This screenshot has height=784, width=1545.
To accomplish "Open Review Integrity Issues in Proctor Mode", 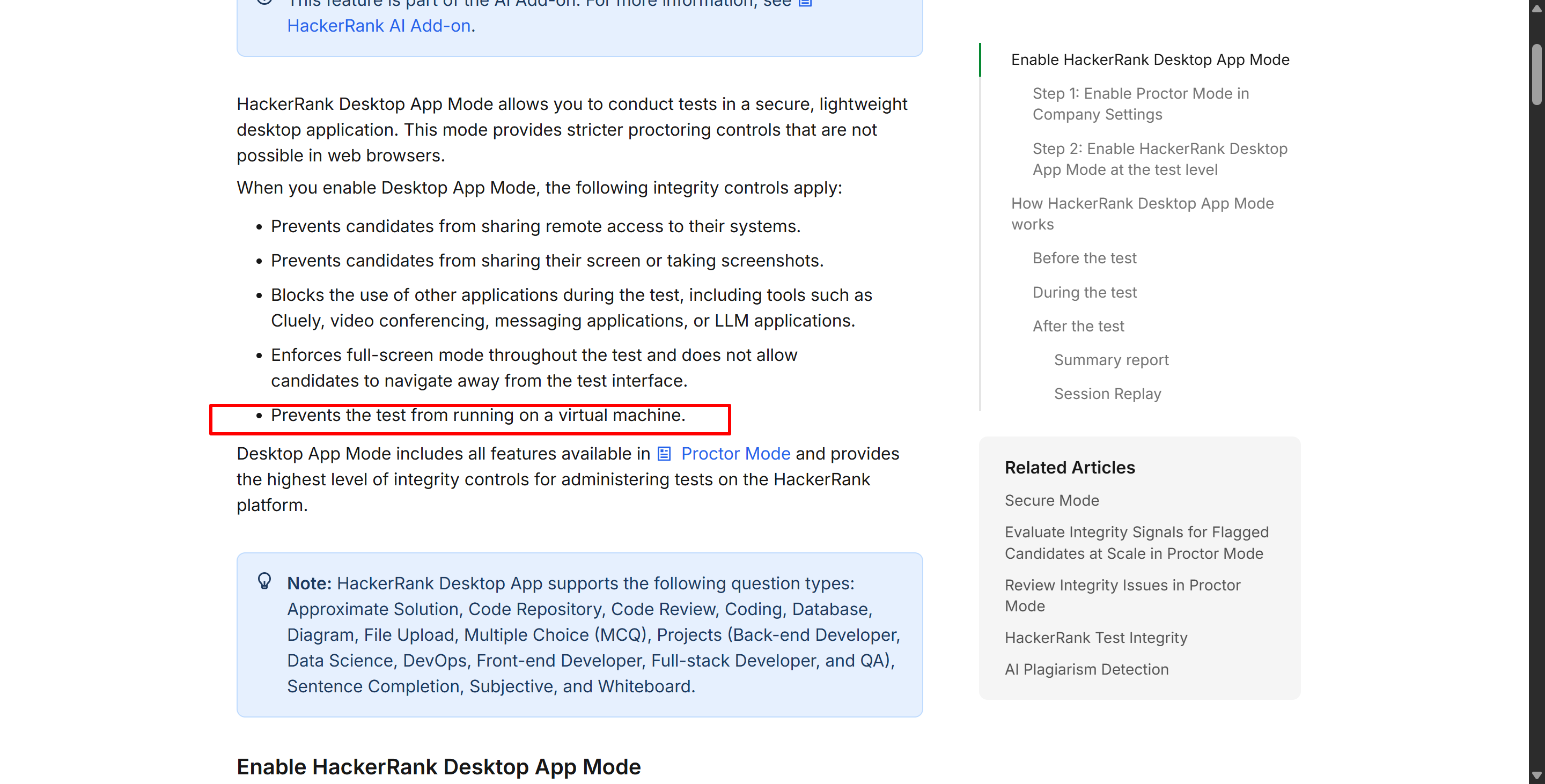I will [1122, 595].
